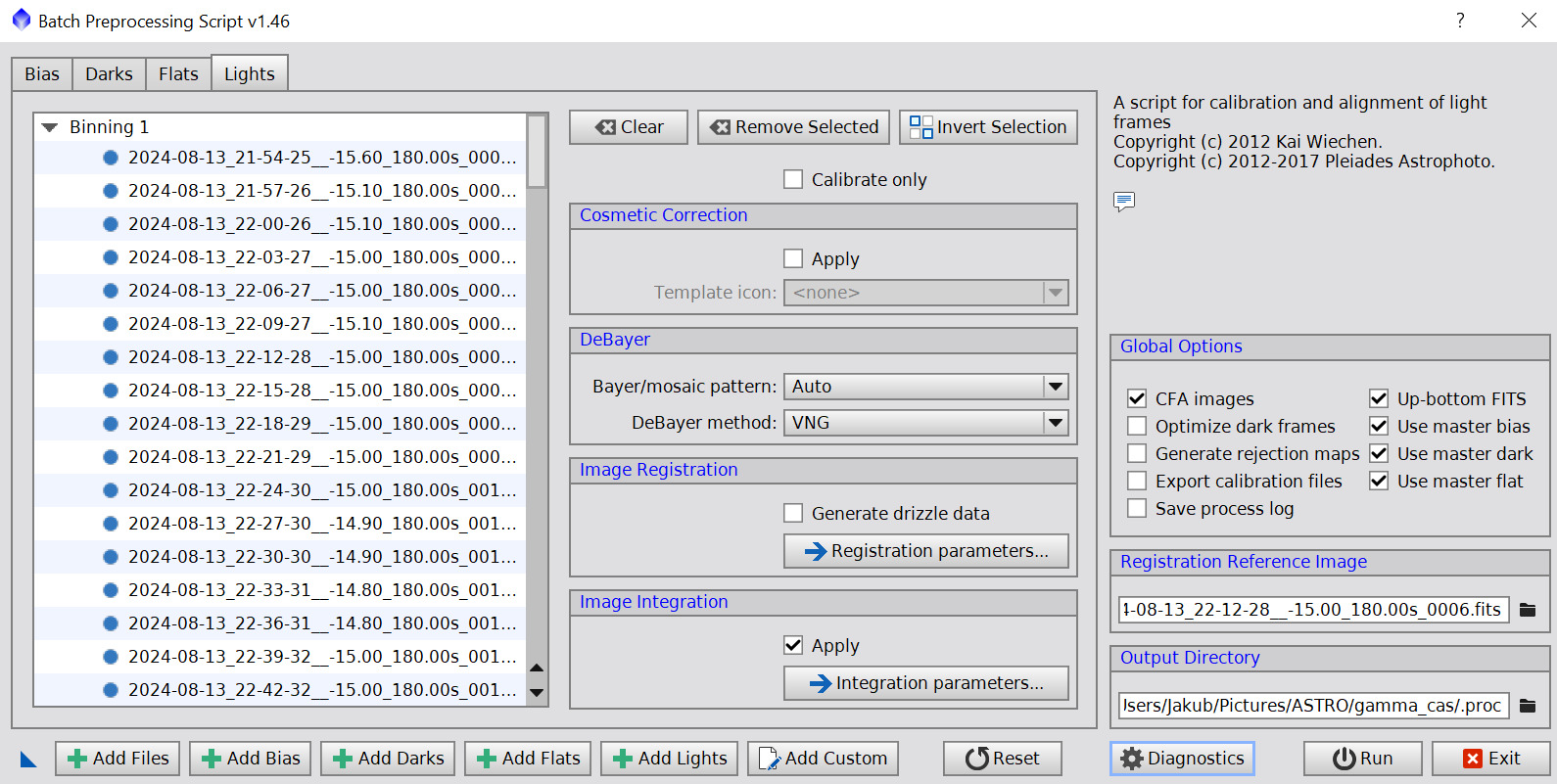Click the blue dot of file 21-54-25
The width and height of the screenshot is (1557, 784).
click(111, 158)
